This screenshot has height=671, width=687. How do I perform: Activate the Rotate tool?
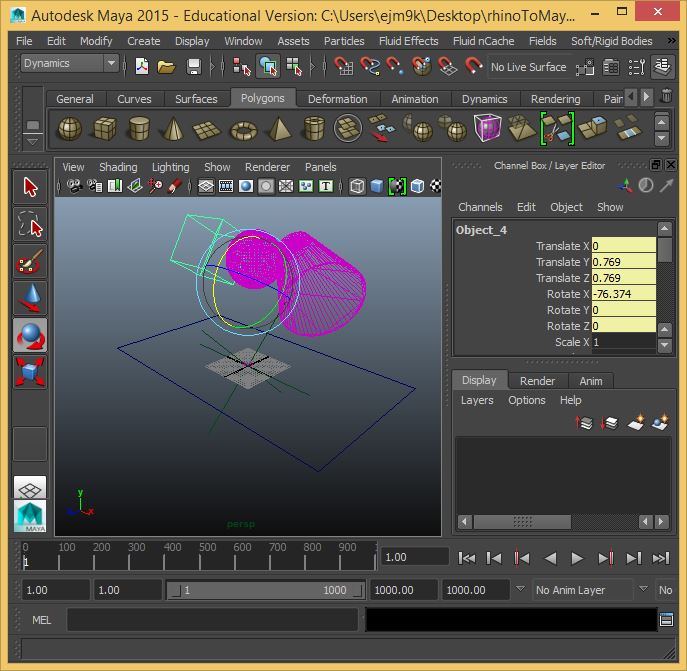30,335
